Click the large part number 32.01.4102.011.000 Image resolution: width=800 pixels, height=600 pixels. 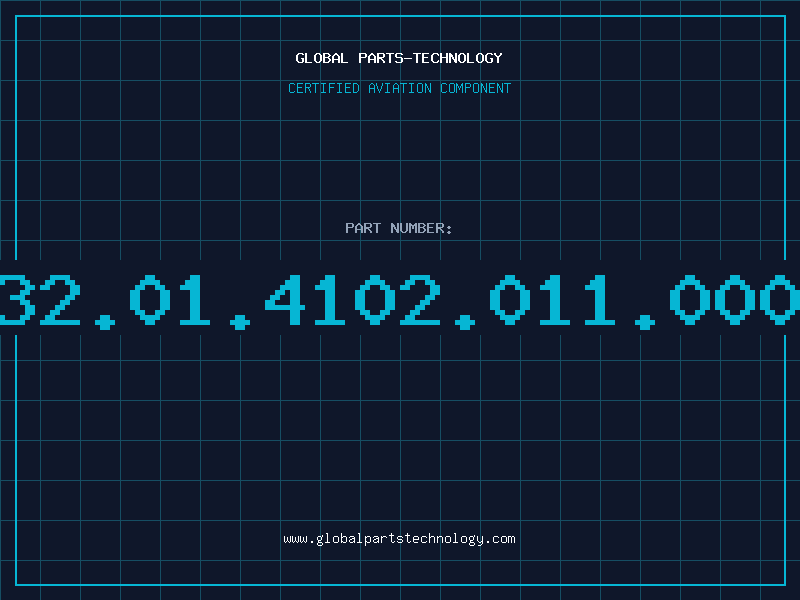tap(400, 301)
